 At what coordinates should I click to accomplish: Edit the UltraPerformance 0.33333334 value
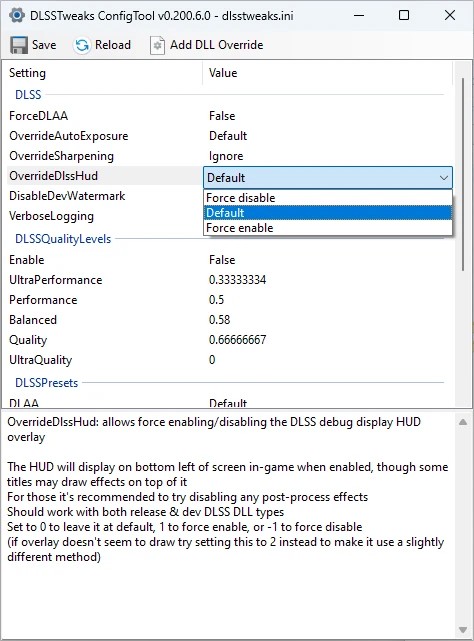pyautogui.click(x=238, y=280)
